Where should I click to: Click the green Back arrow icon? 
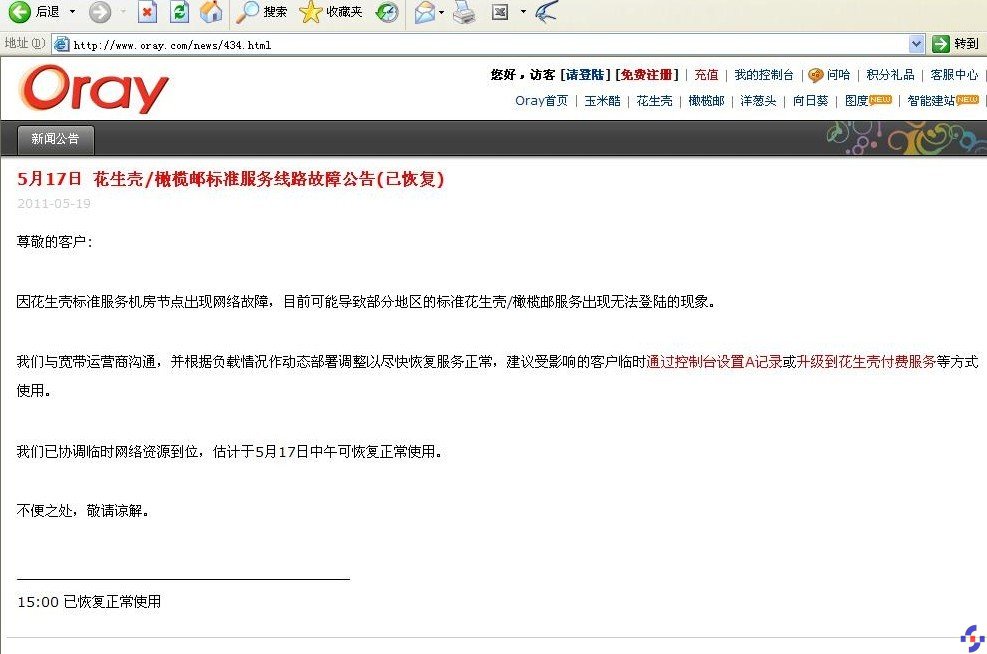[19, 11]
